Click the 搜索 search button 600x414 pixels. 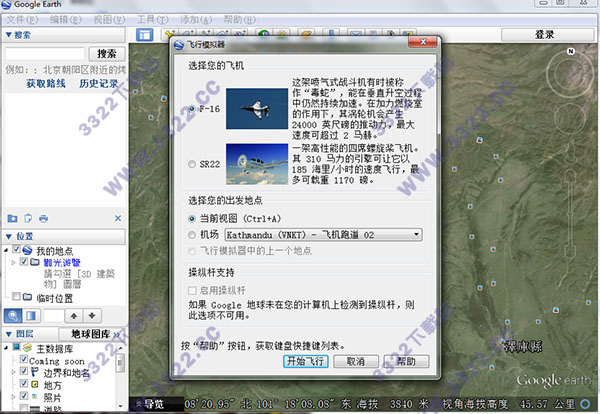click(107, 54)
